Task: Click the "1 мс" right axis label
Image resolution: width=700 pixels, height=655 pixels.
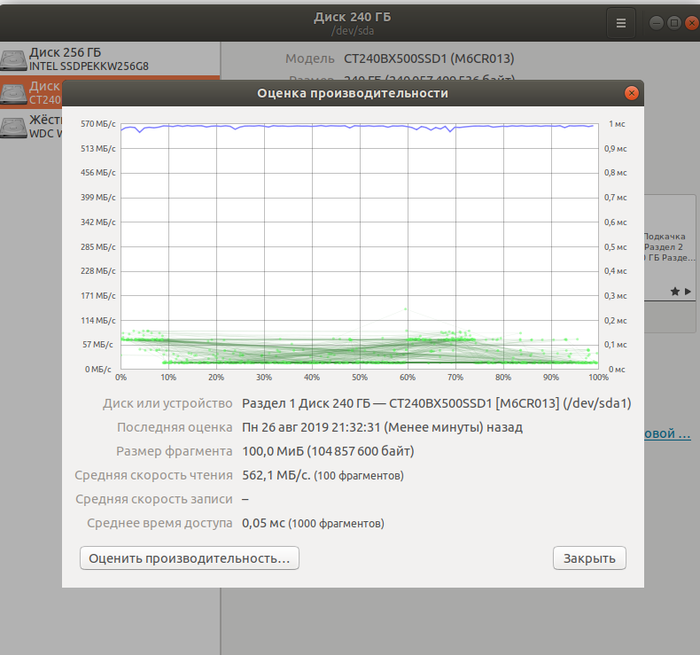Action: 617,124
